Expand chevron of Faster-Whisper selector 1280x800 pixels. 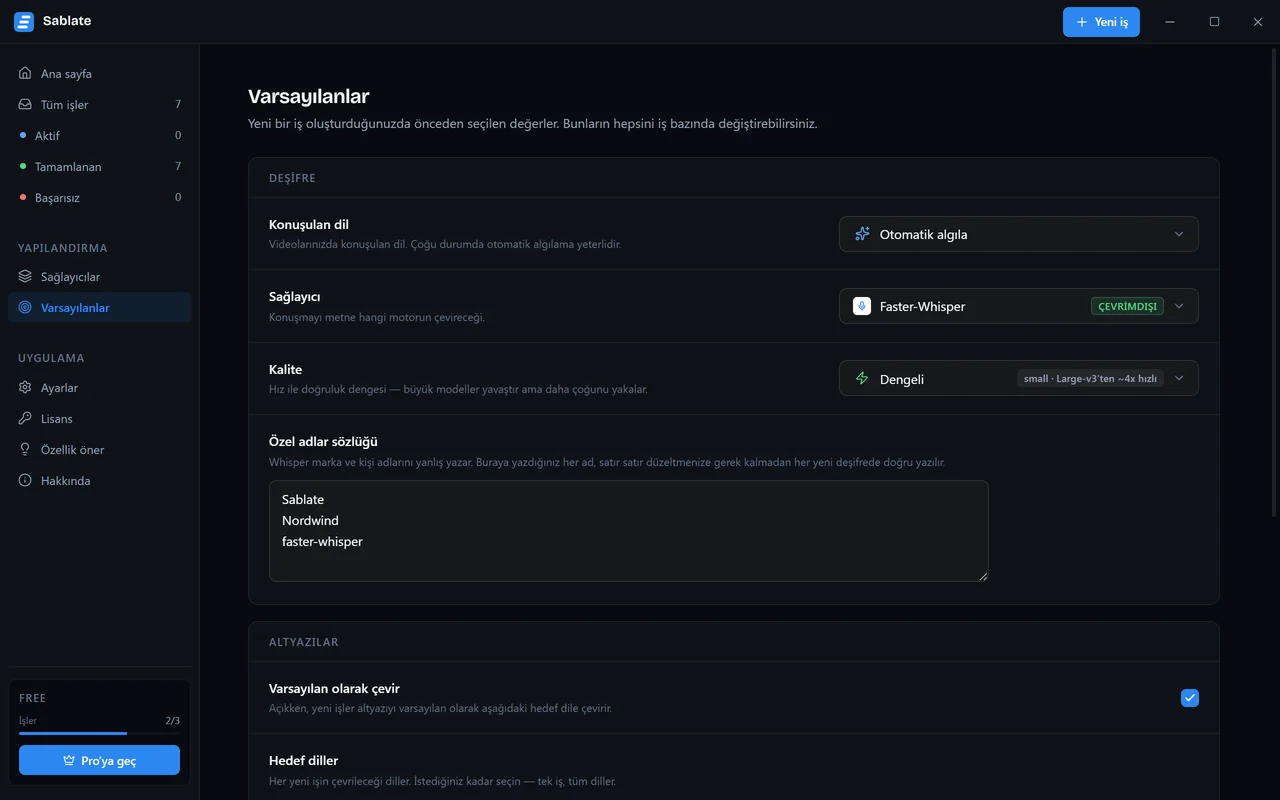pyautogui.click(x=1179, y=306)
